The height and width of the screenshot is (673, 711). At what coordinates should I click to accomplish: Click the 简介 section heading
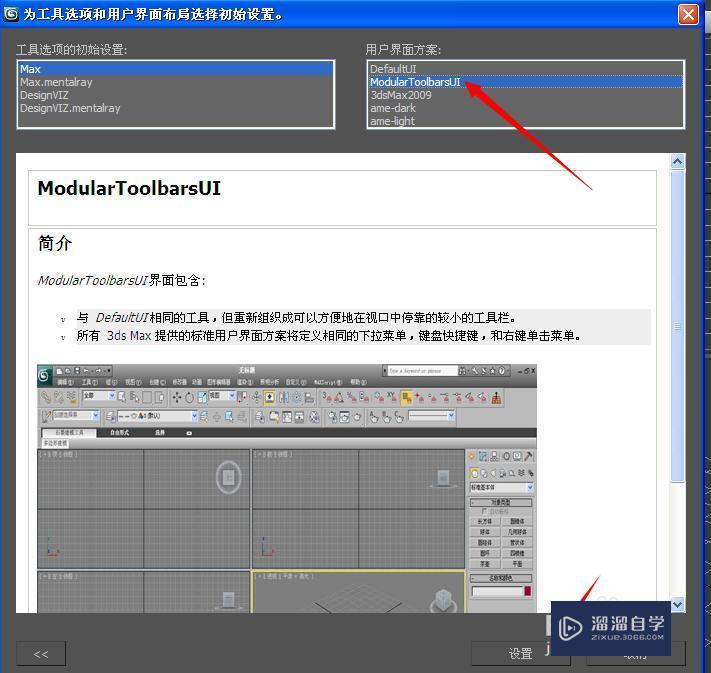click(55, 243)
